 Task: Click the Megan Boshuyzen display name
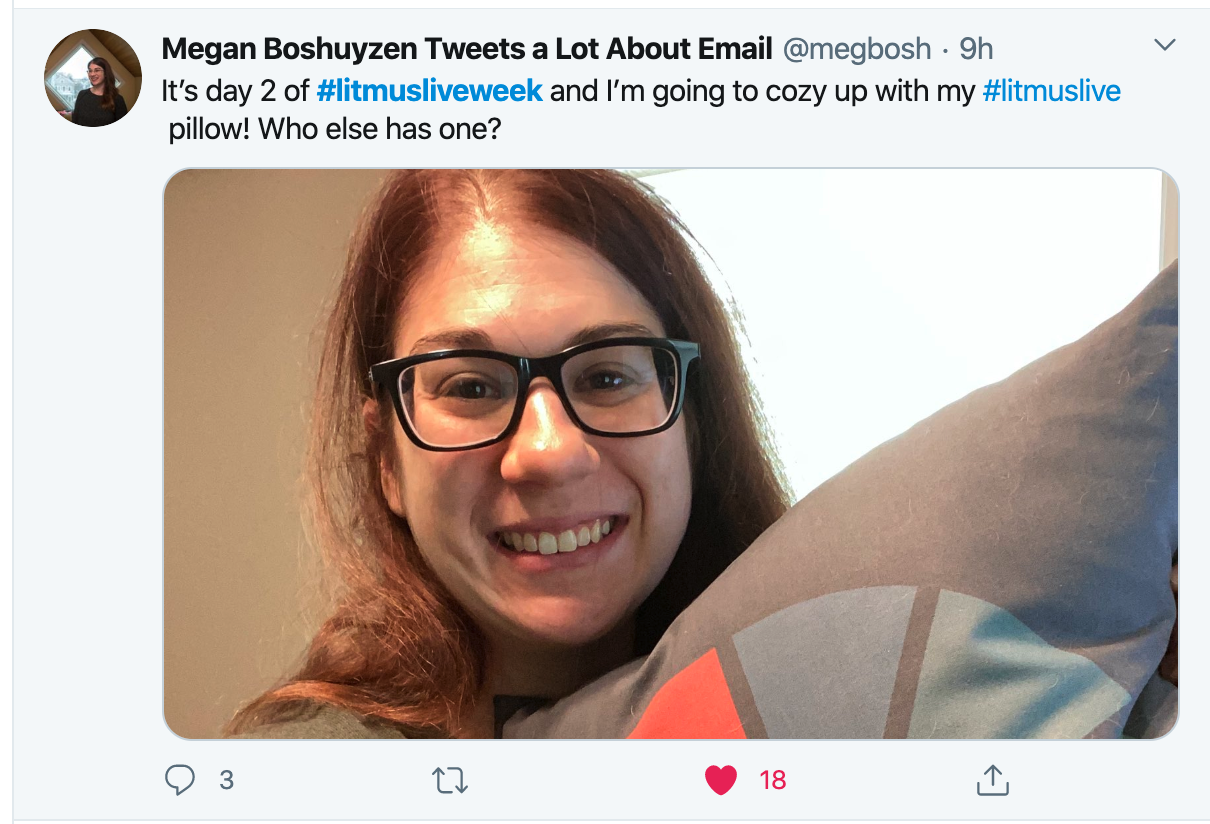(x=466, y=48)
